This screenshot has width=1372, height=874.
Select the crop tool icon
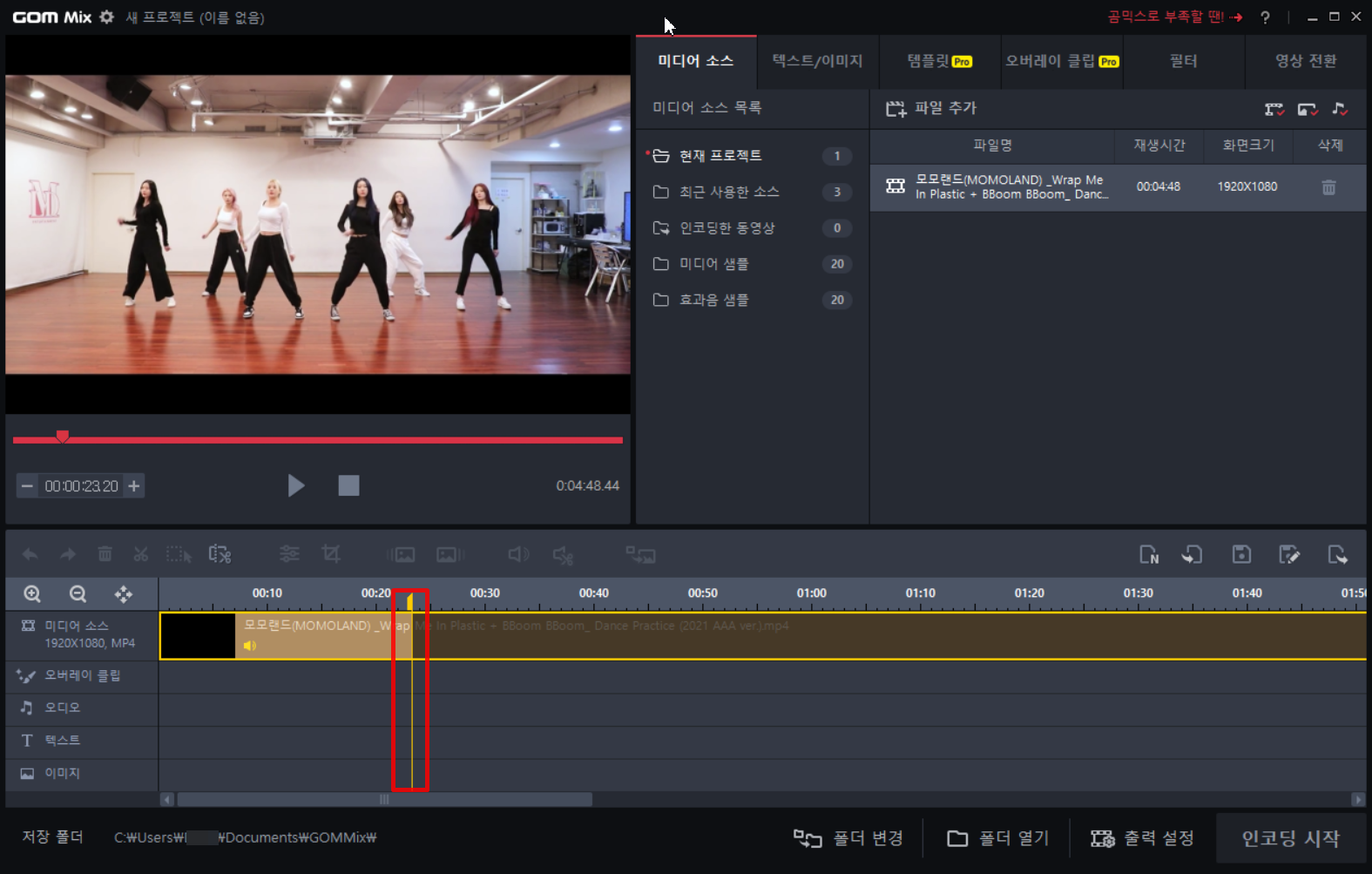coord(331,554)
